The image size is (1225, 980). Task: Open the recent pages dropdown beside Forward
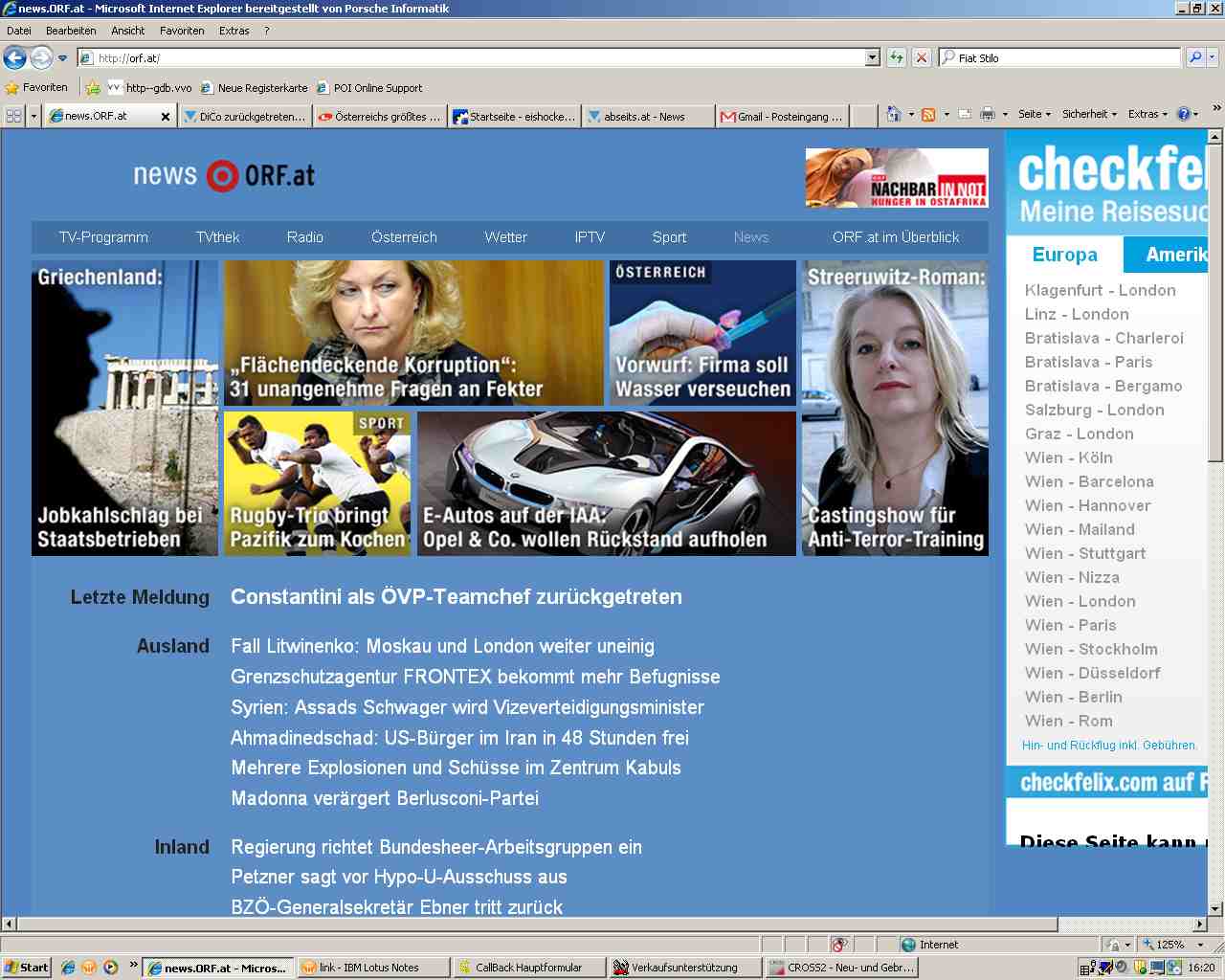pyautogui.click(x=63, y=58)
